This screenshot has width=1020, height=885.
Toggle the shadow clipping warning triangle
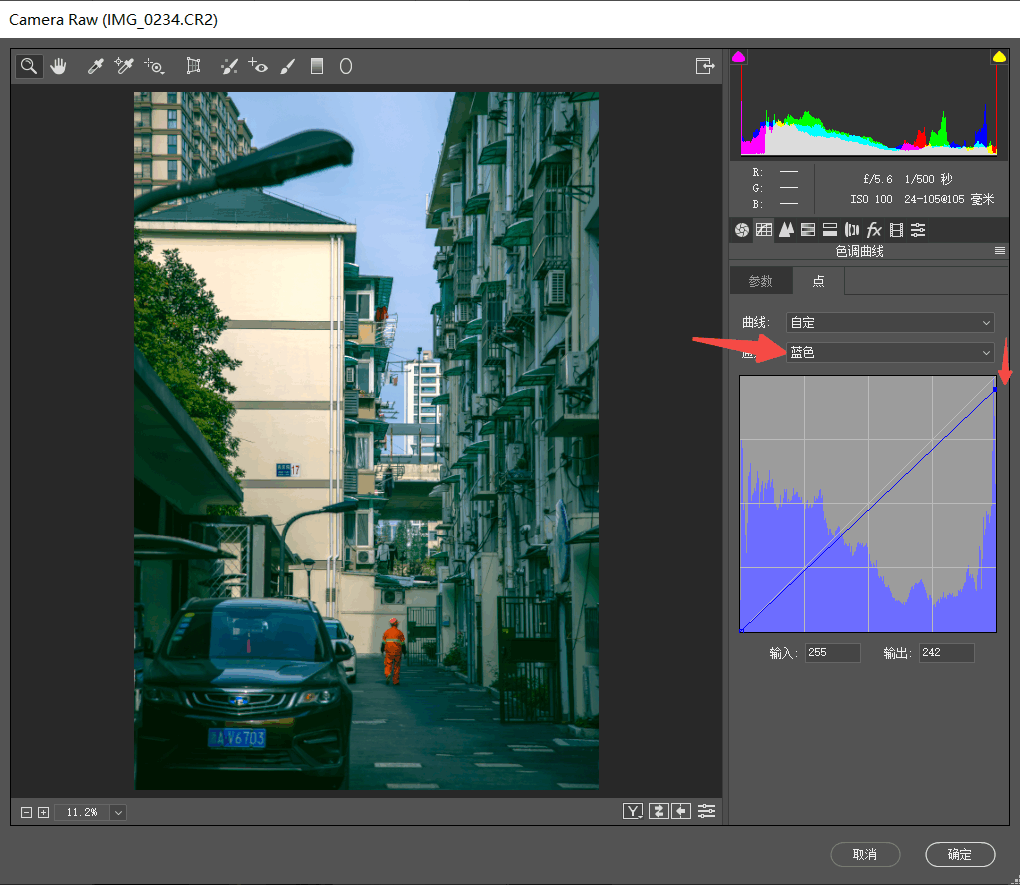click(x=739, y=57)
